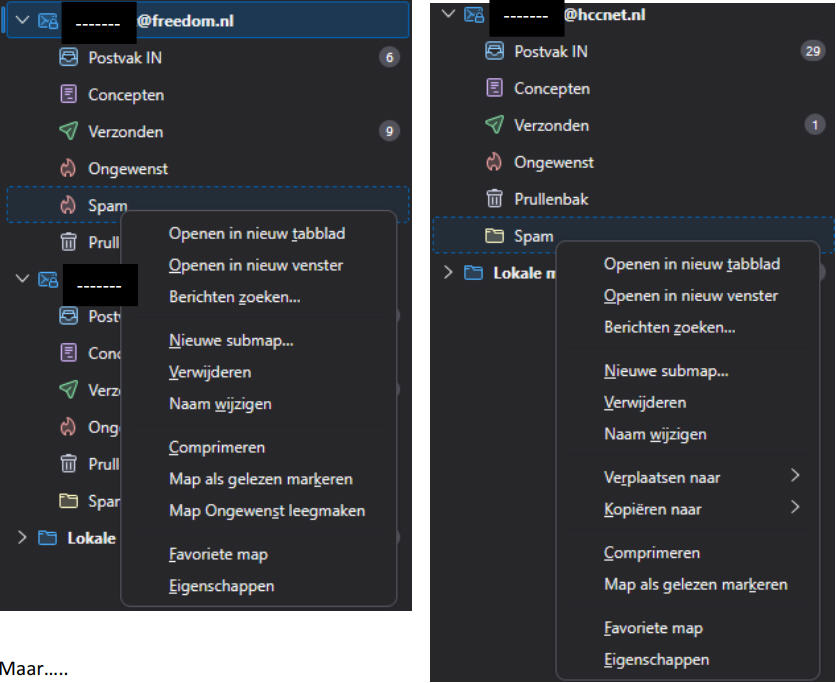Click the unread badge showing 29
The height and width of the screenshot is (683, 836).
[x=812, y=51]
